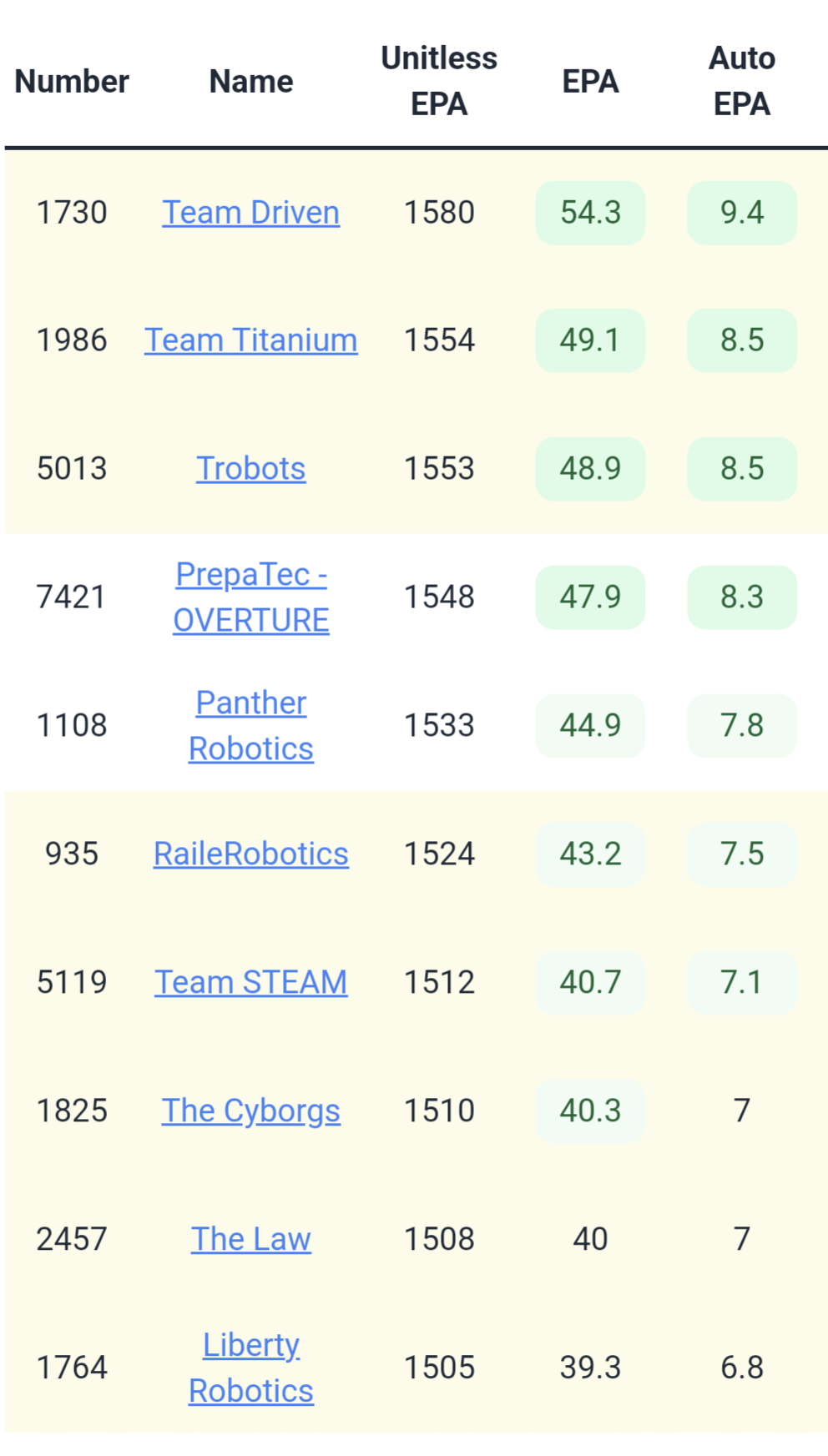Sort by Unitless EPA column header
The image size is (828, 1456).
click(439, 82)
